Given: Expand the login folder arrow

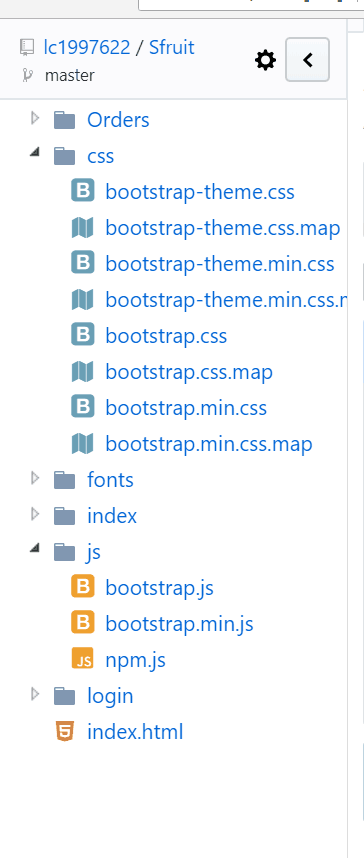Looking at the screenshot, I should pos(35,694).
